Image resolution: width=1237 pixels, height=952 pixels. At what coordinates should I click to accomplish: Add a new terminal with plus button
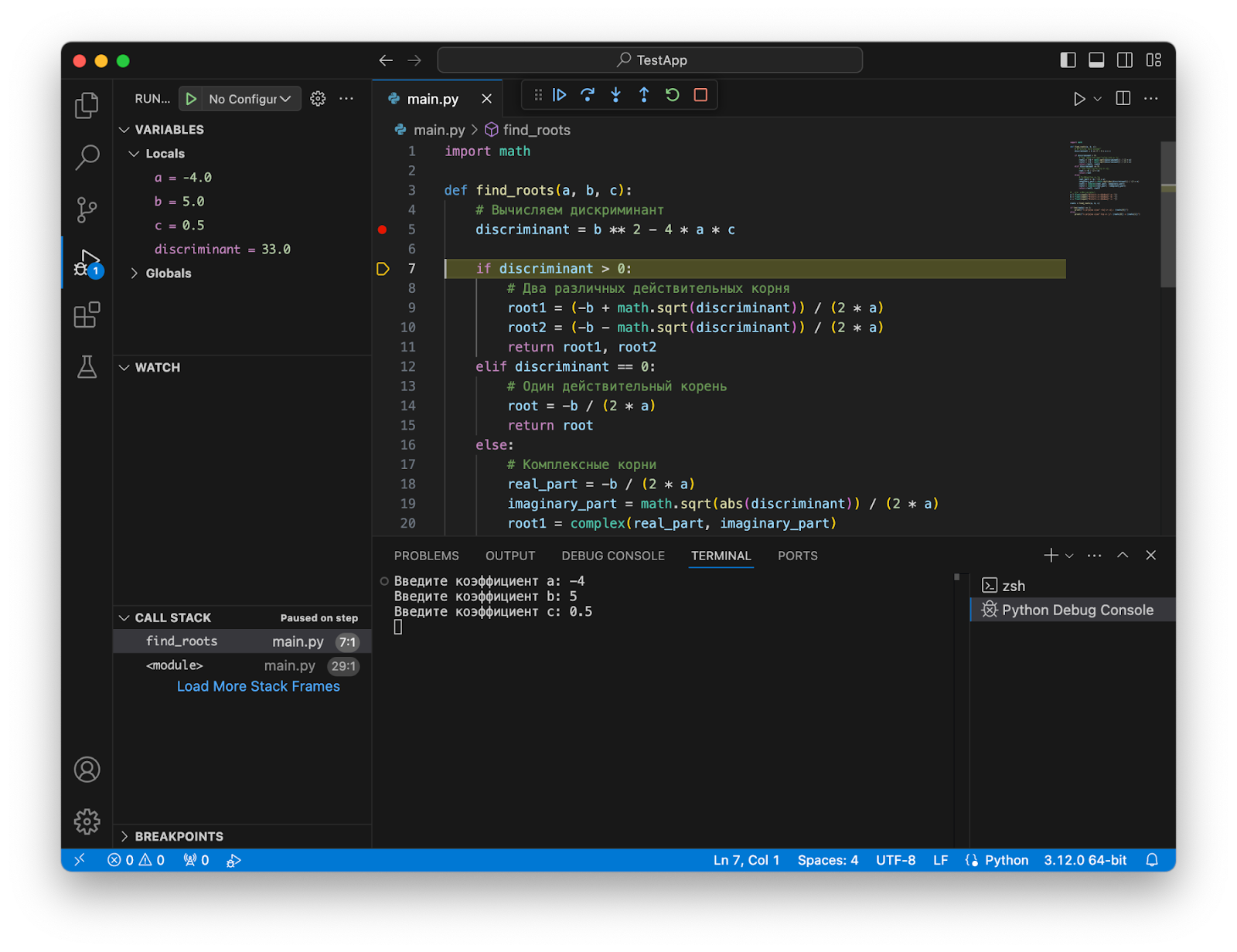pyautogui.click(x=1051, y=556)
